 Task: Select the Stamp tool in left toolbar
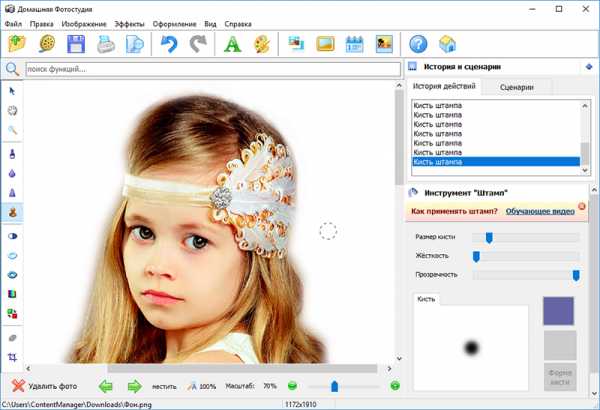pos(13,212)
